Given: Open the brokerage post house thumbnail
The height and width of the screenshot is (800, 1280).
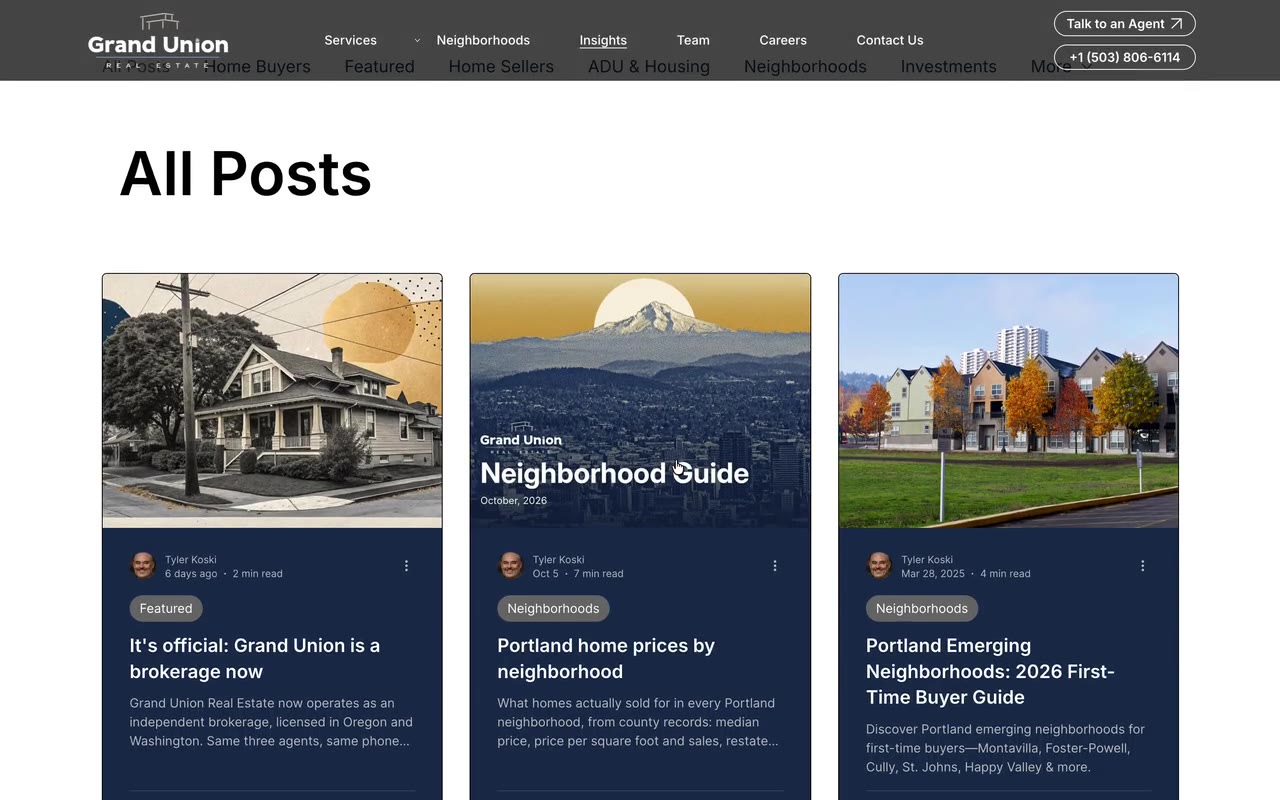Looking at the screenshot, I should click(272, 401).
